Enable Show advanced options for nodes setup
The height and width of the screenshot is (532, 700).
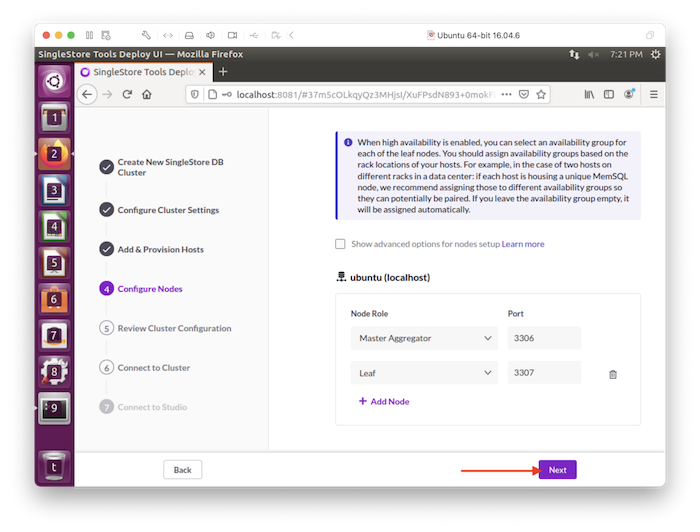tap(340, 244)
